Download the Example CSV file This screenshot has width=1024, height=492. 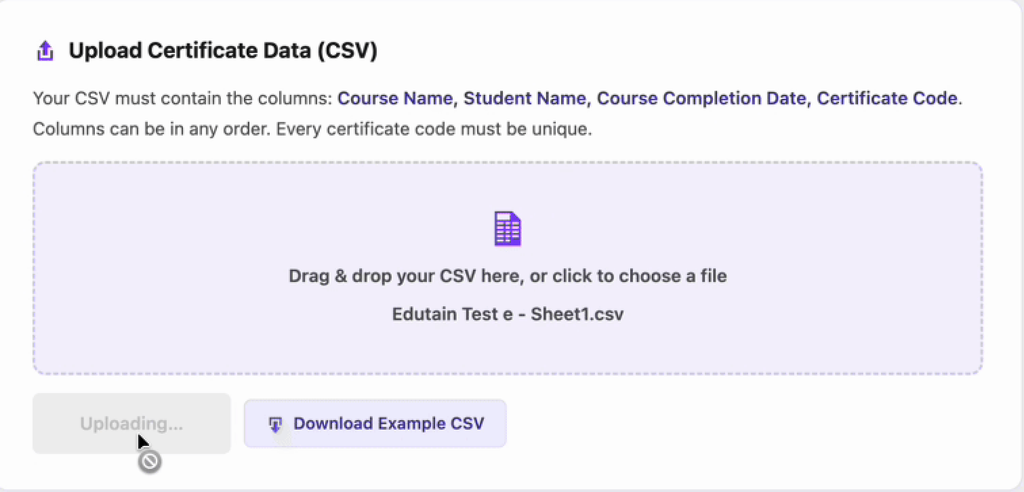[375, 423]
